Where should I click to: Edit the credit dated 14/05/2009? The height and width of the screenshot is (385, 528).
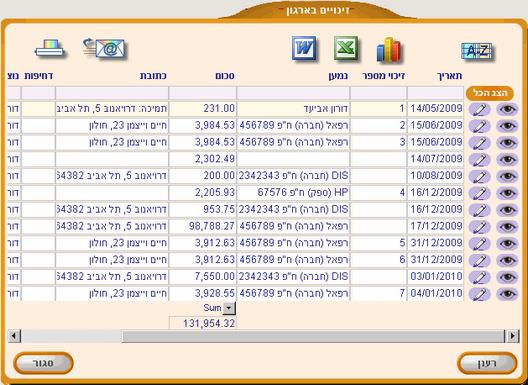[x=480, y=109]
